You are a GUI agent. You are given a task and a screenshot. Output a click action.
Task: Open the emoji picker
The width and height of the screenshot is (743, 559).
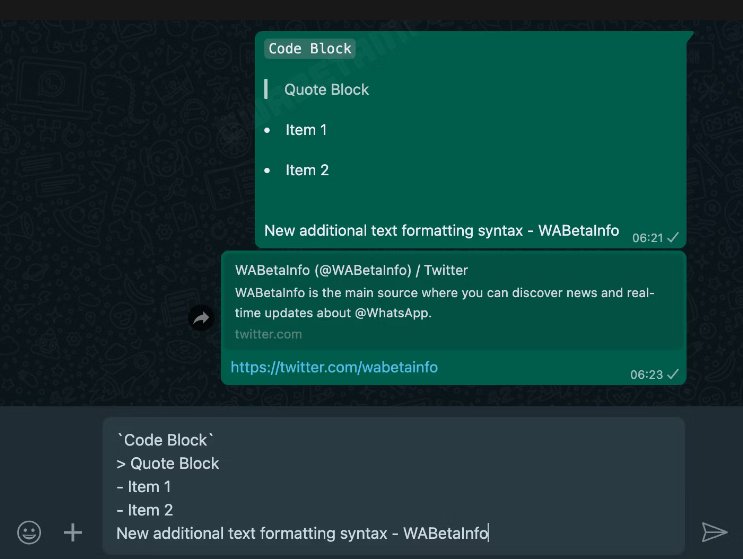pyautogui.click(x=30, y=532)
